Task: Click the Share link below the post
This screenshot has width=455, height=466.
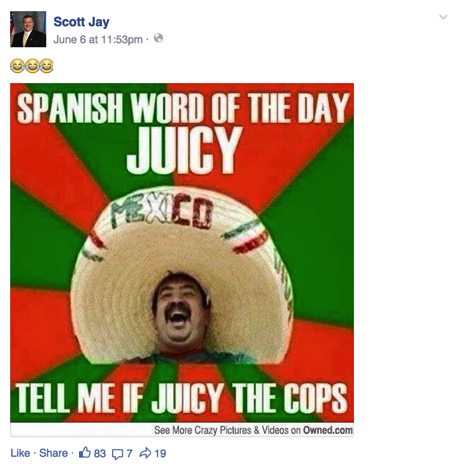Action: [53, 453]
